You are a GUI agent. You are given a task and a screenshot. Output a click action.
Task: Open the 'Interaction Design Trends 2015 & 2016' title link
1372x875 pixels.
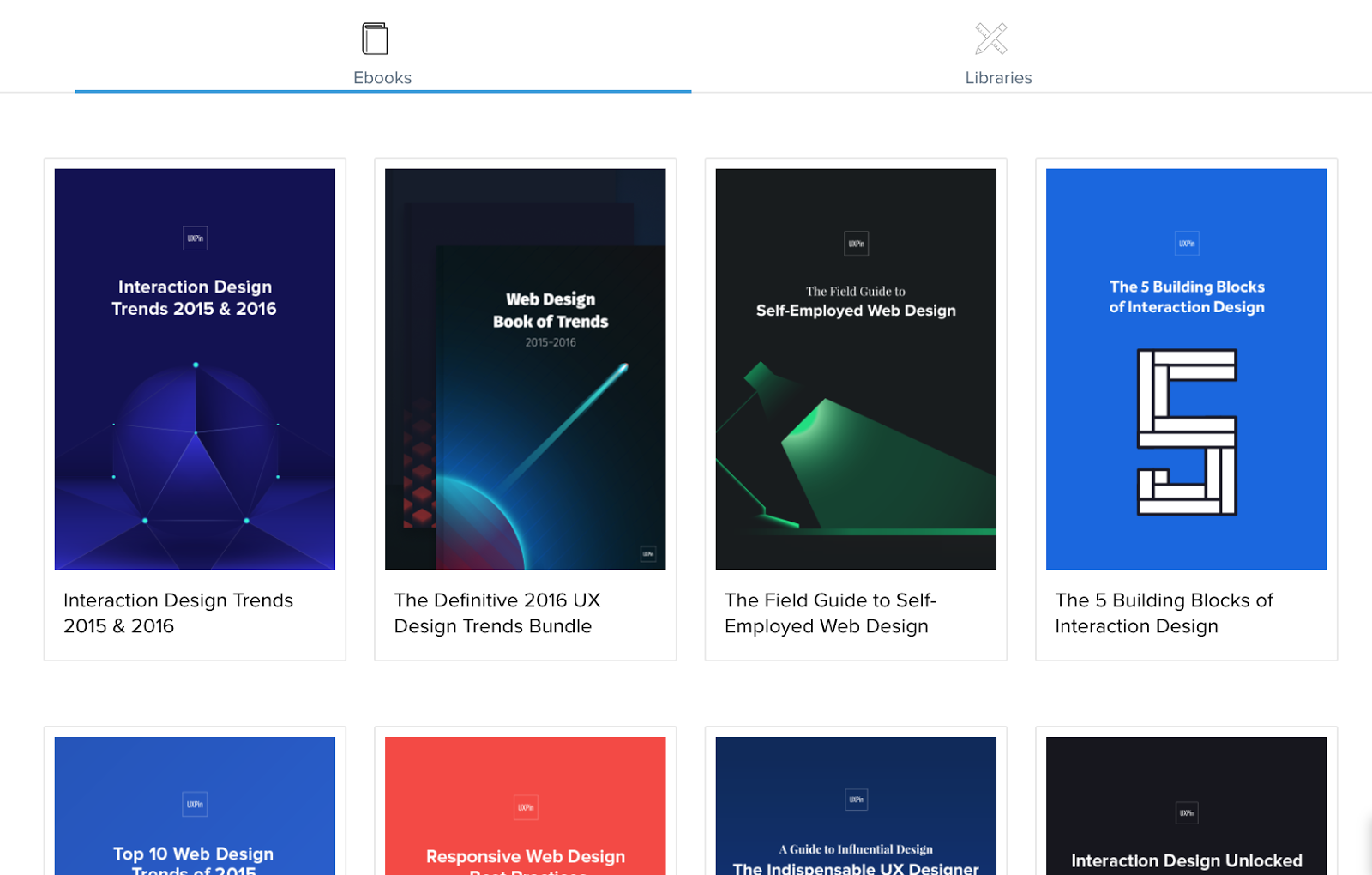tap(178, 612)
